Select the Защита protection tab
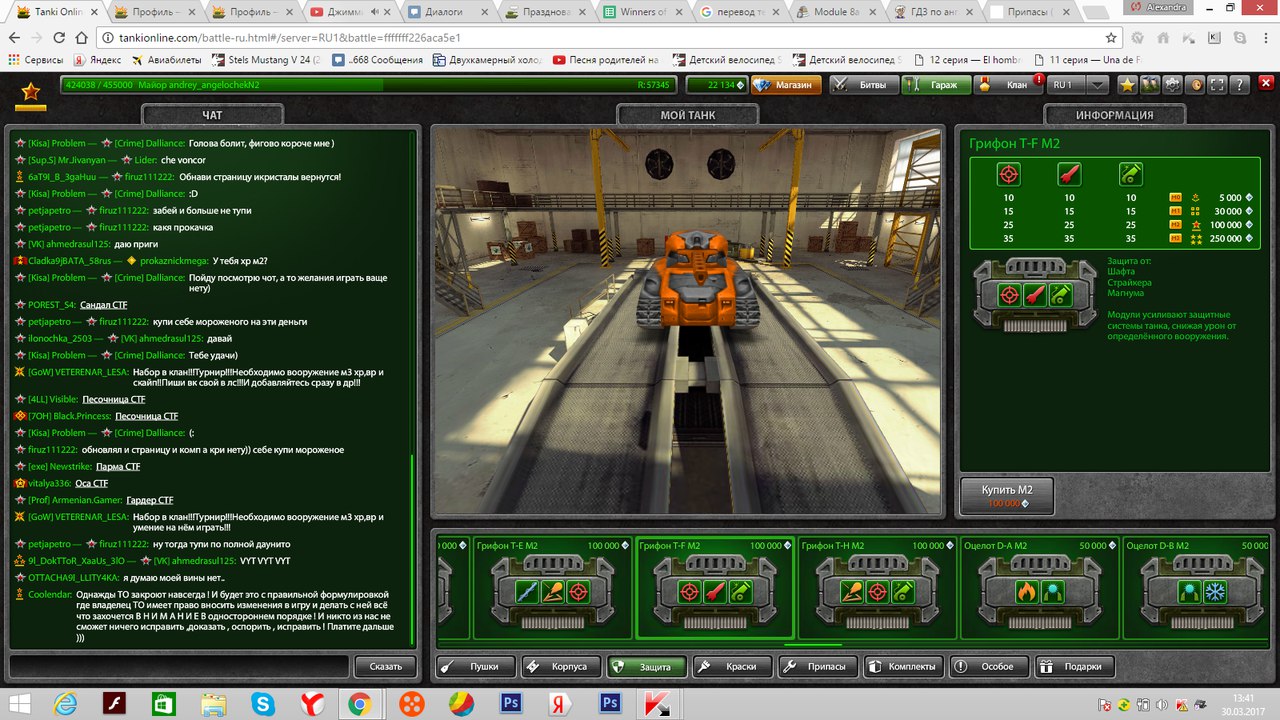This screenshot has width=1280, height=720. pyautogui.click(x=648, y=666)
